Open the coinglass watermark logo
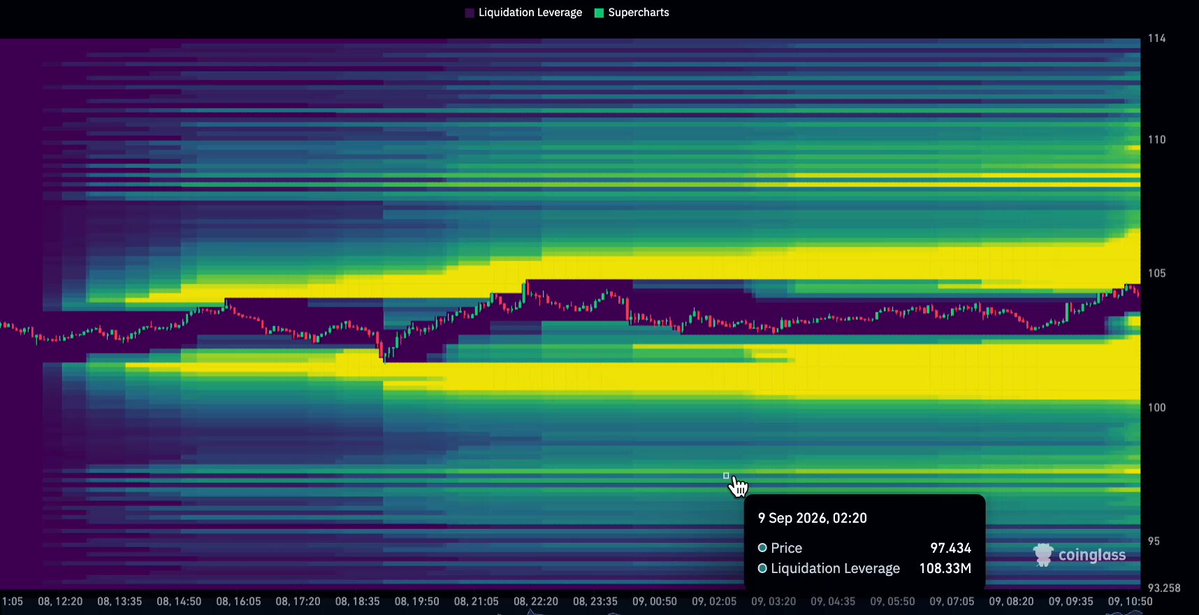Image resolution: width=1199 pixels, height=615 pixels. pos(1079,555)
